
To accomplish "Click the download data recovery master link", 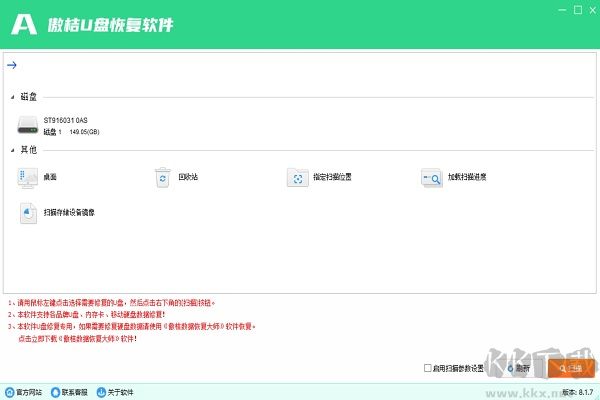I will pos(78,339).
